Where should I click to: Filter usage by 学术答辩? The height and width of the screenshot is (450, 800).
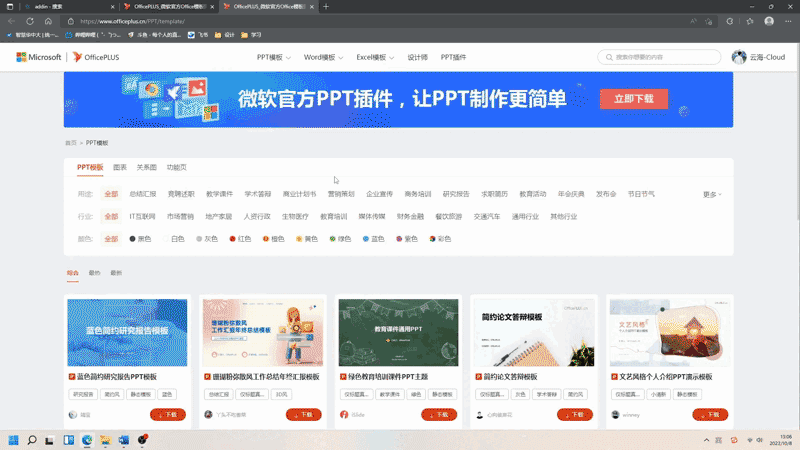258,194
